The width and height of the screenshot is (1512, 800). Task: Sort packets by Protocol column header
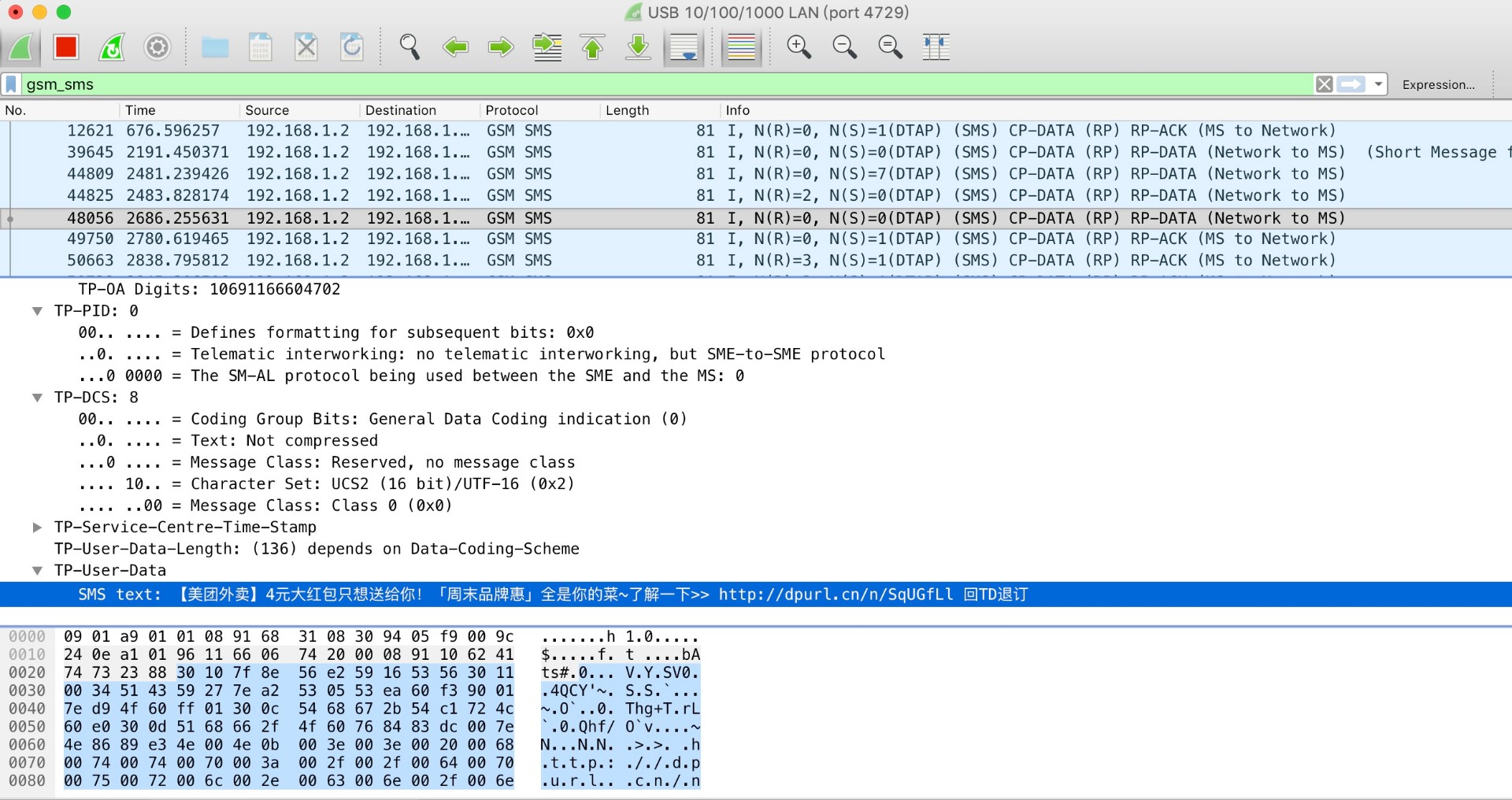512,110
